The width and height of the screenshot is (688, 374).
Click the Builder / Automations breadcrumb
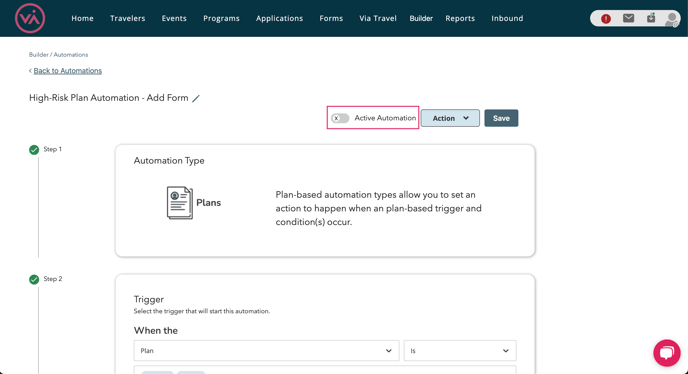58,54
